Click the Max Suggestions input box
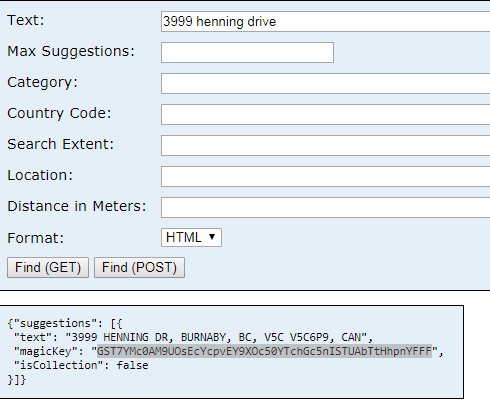Screen dimensions: 490x413 [x=247, y=52]
